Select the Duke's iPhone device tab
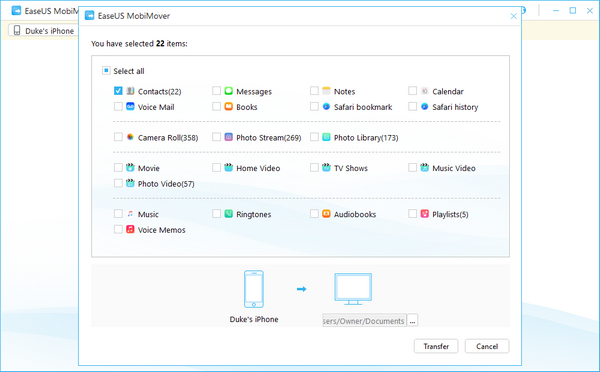This screenshot has height=372, width=600. (43, 31)
